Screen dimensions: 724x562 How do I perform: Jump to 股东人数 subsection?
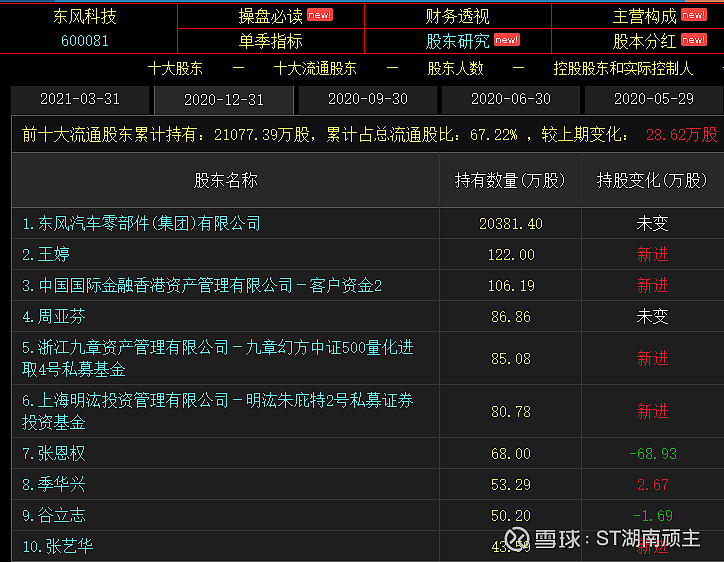pos(455,68)
